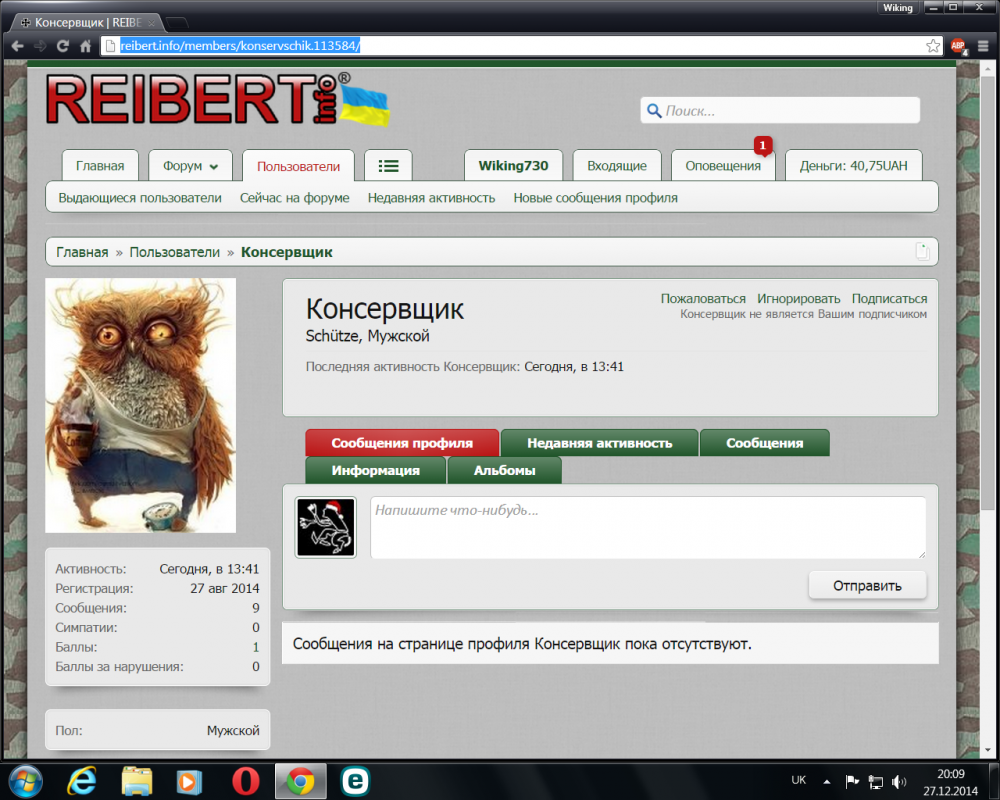The width and height of the screenshot is (1000, 800).
Task: Launch Opera browser from taskbar
Action: [x=246, y=781]
